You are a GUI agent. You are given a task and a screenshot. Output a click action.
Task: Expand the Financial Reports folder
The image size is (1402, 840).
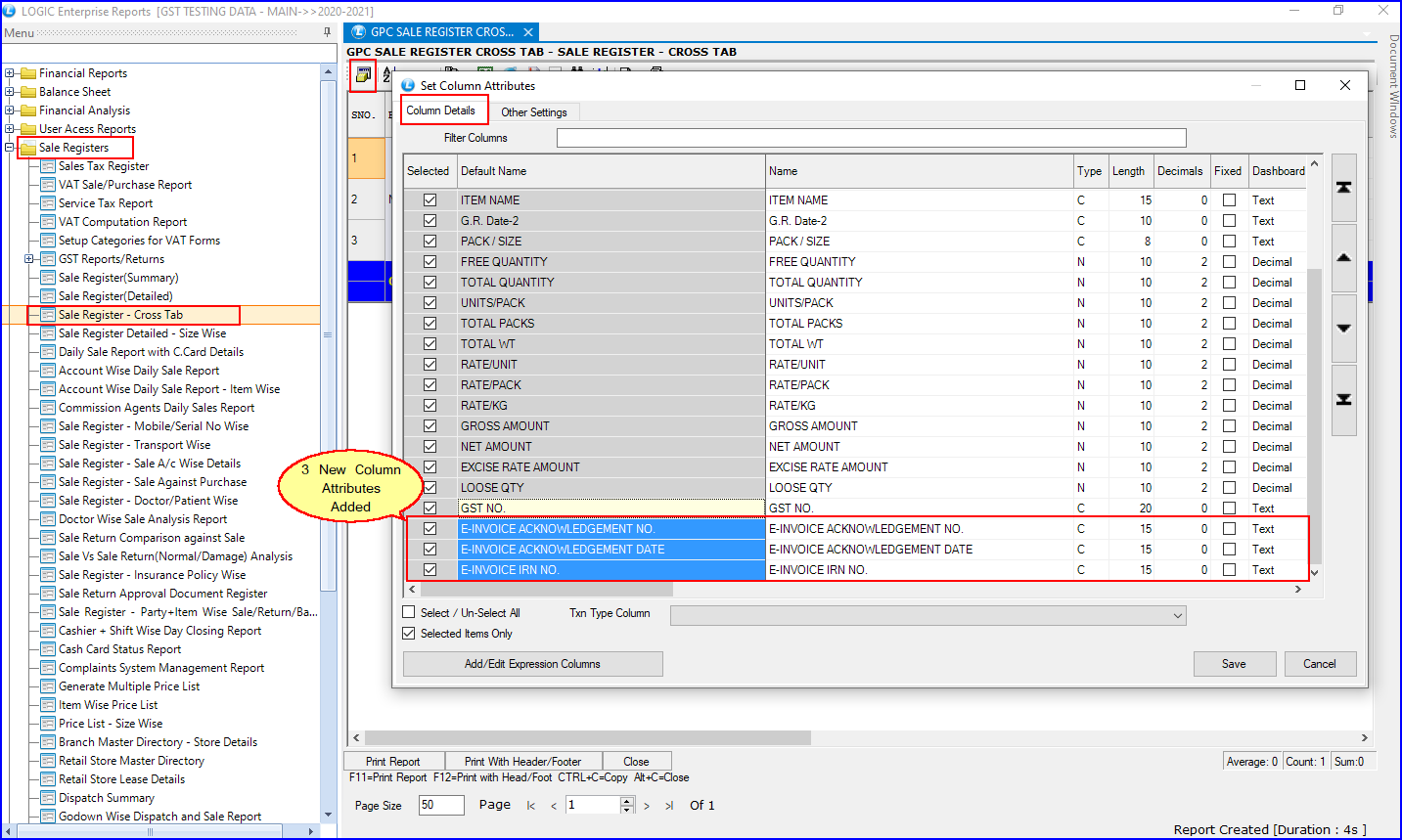(x=10, y=73)
